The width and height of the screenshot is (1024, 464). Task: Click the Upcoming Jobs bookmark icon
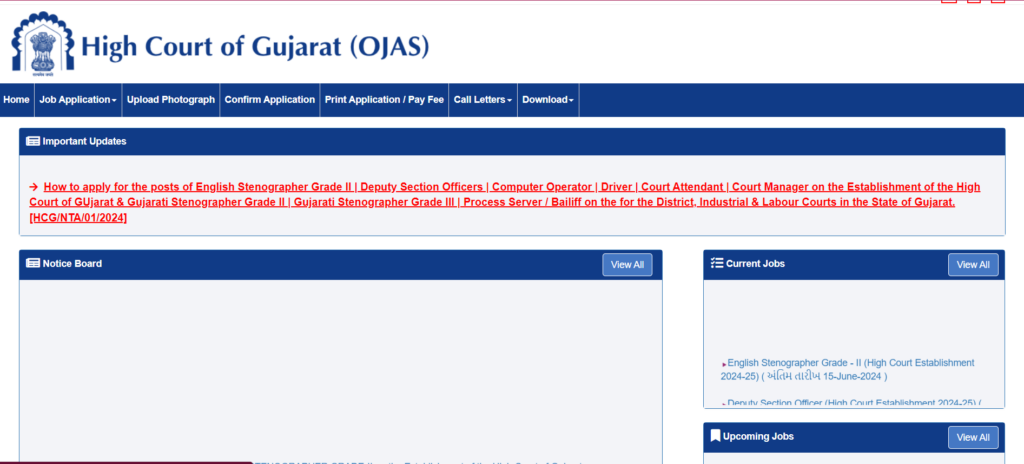[x=716, y=437]
